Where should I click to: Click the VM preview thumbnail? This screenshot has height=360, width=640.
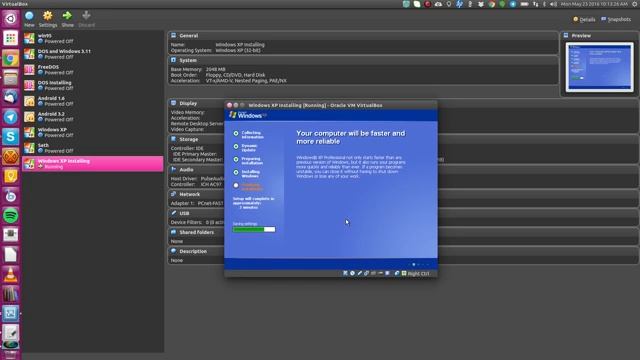[x=599, y=67]
